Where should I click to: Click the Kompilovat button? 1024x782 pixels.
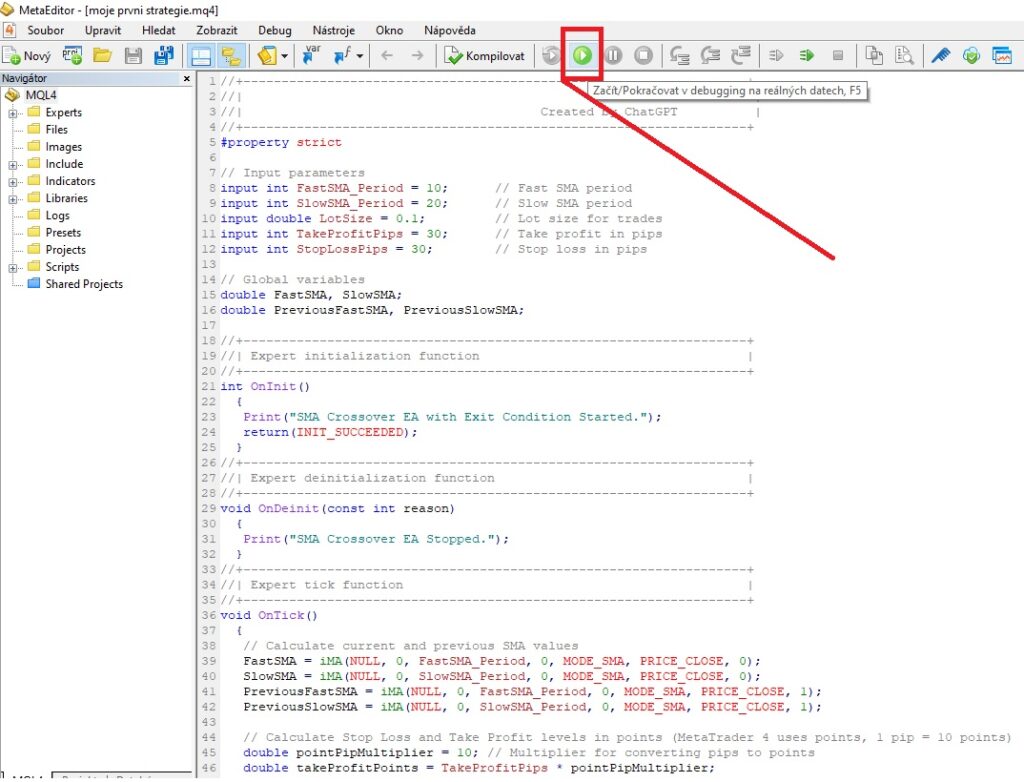tap(486, 56)
